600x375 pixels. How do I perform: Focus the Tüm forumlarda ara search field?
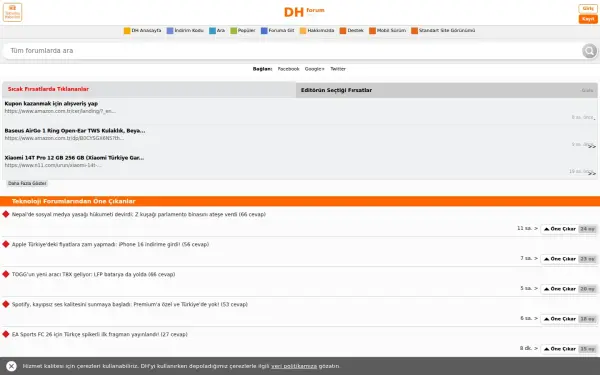coord(293,51)
